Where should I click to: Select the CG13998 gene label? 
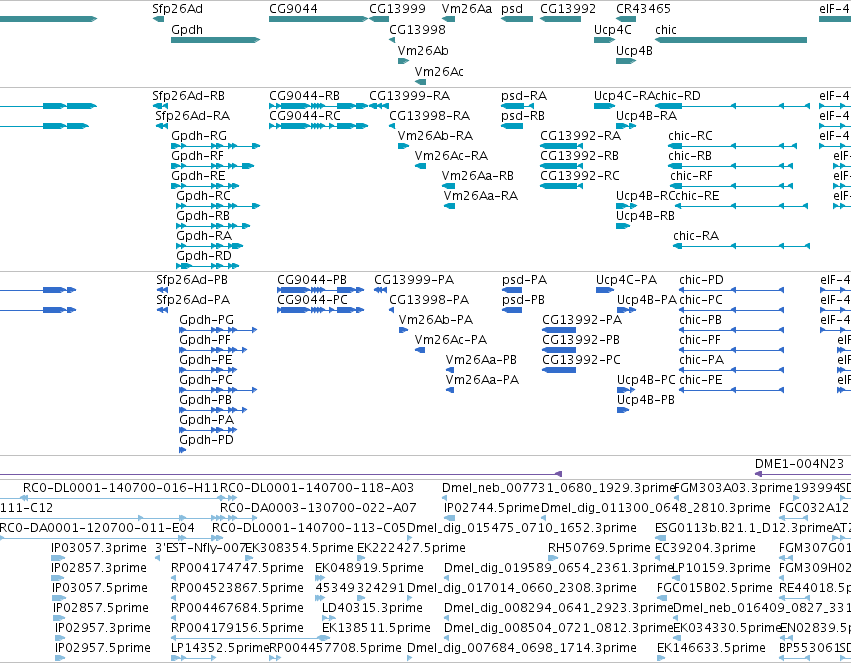[417, 29]
